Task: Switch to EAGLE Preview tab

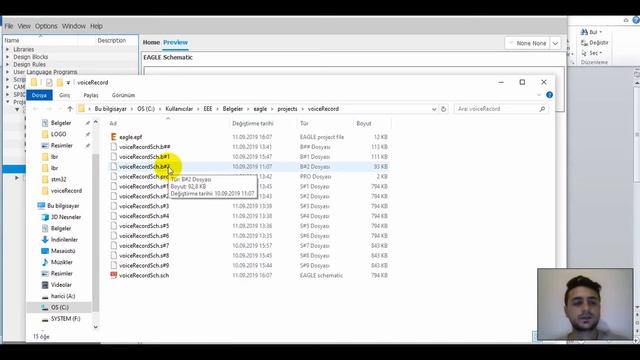Action: 176,42
